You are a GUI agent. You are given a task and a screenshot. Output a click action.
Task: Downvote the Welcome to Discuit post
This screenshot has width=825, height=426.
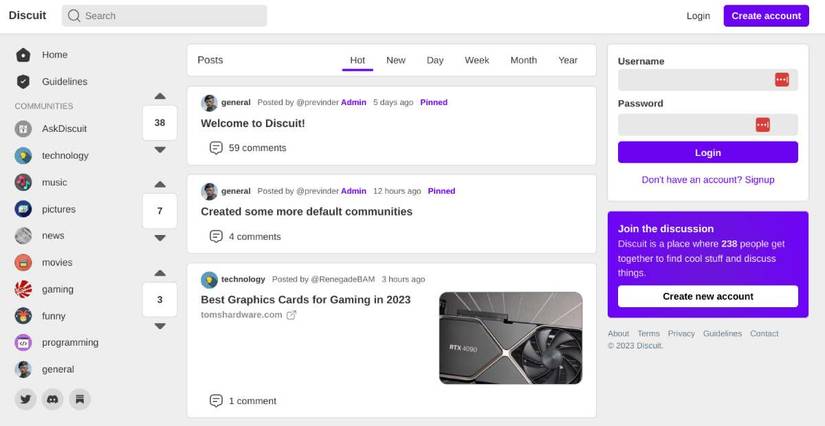pyautogui.click(x=160, y=150)
